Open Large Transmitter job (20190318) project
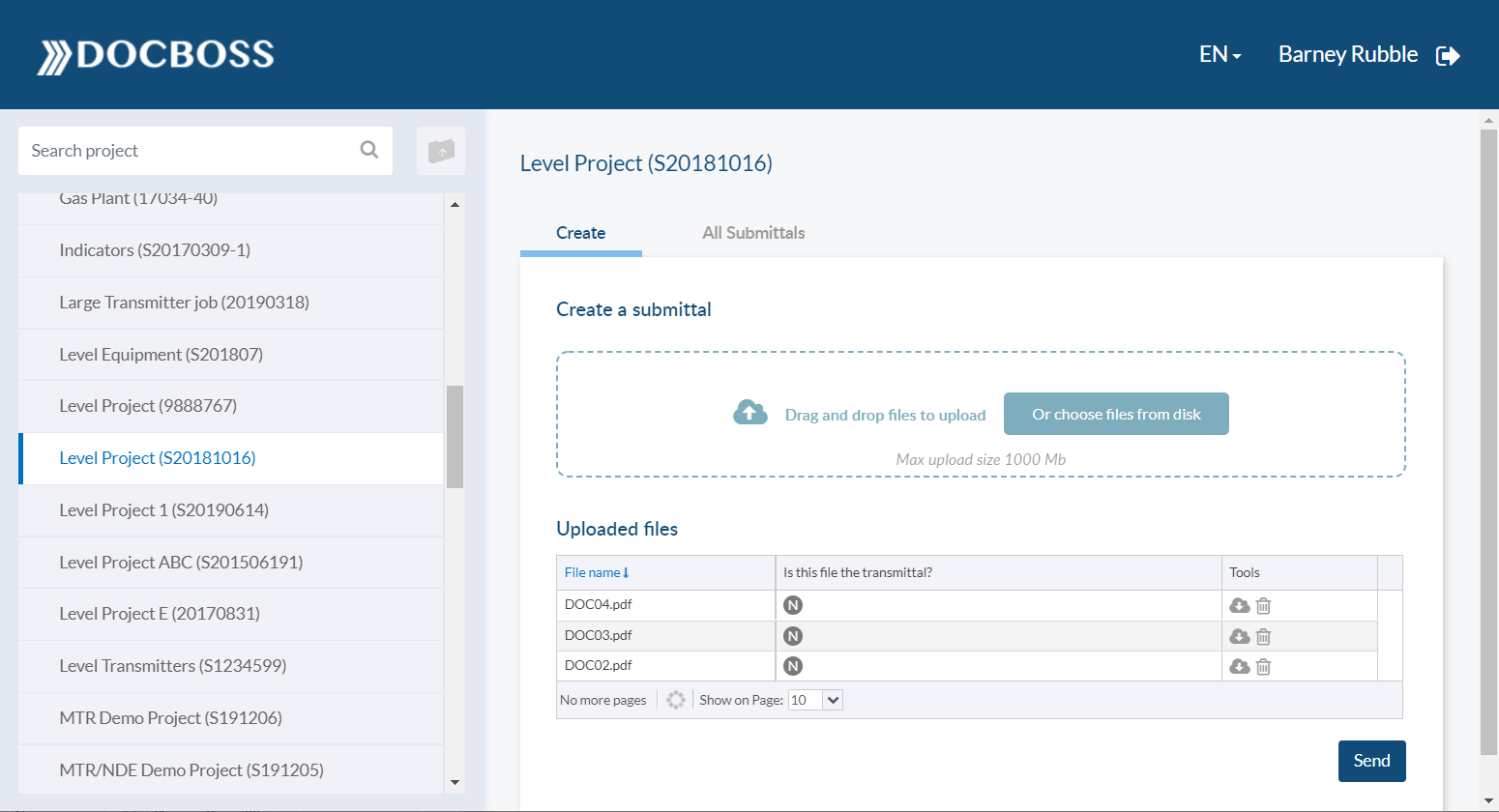 [x=231, y=303]
